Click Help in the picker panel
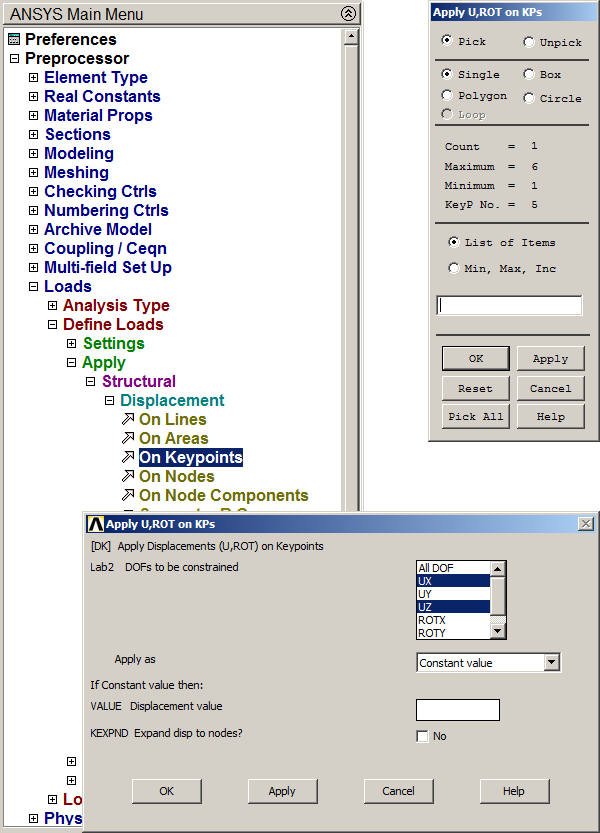Viewport: 600px width, 833px height. point(551,416)
